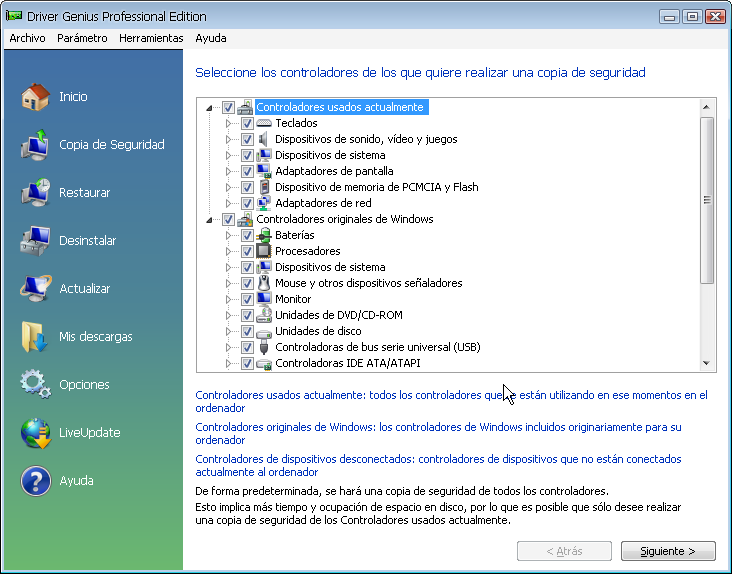Select the Adaptadores de red icon
The height and width of the screenshot is (574, 732).
264,203
